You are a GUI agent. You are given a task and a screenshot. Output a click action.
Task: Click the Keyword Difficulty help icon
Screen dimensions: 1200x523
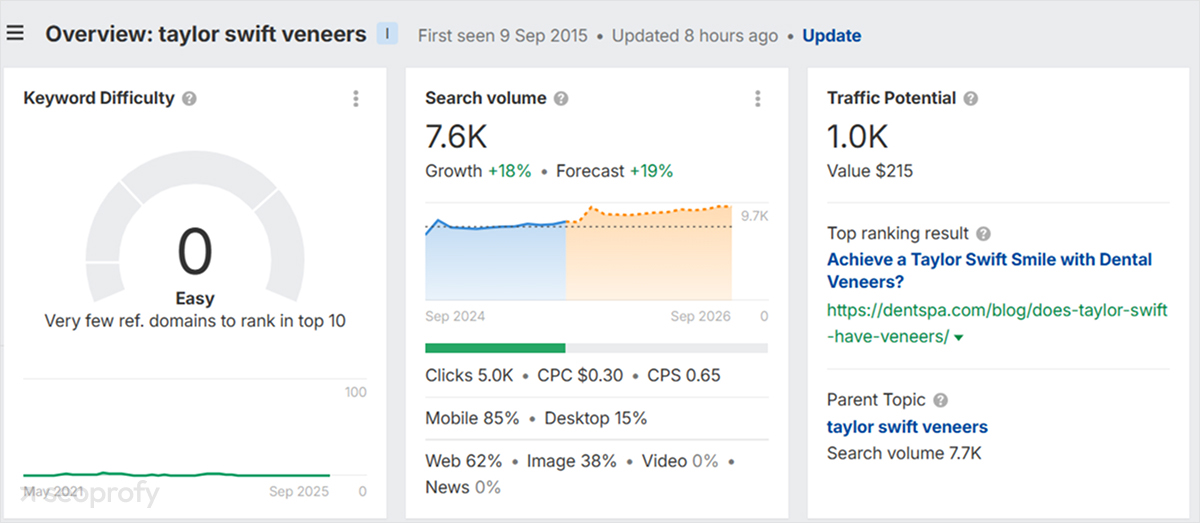(x=190, y=98)
